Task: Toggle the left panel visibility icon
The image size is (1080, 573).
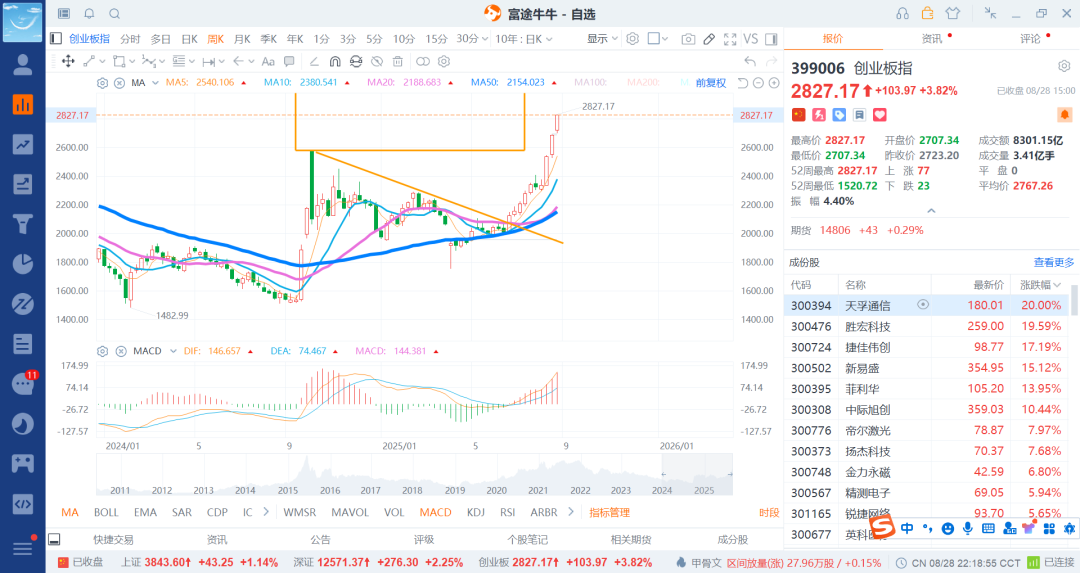Action: tap(56, 39)
